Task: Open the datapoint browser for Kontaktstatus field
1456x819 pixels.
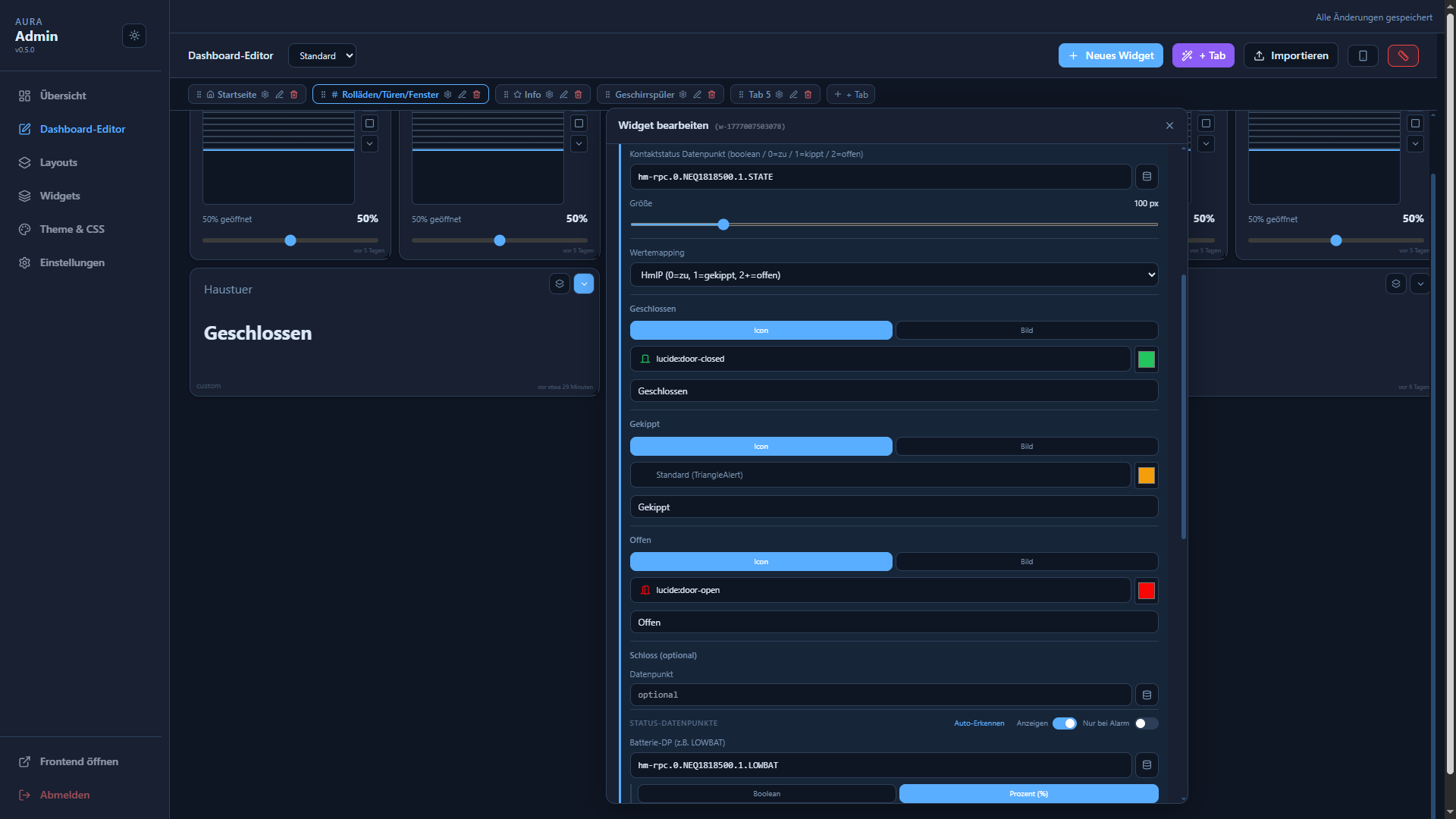Action: click(x=1146, y=177)
